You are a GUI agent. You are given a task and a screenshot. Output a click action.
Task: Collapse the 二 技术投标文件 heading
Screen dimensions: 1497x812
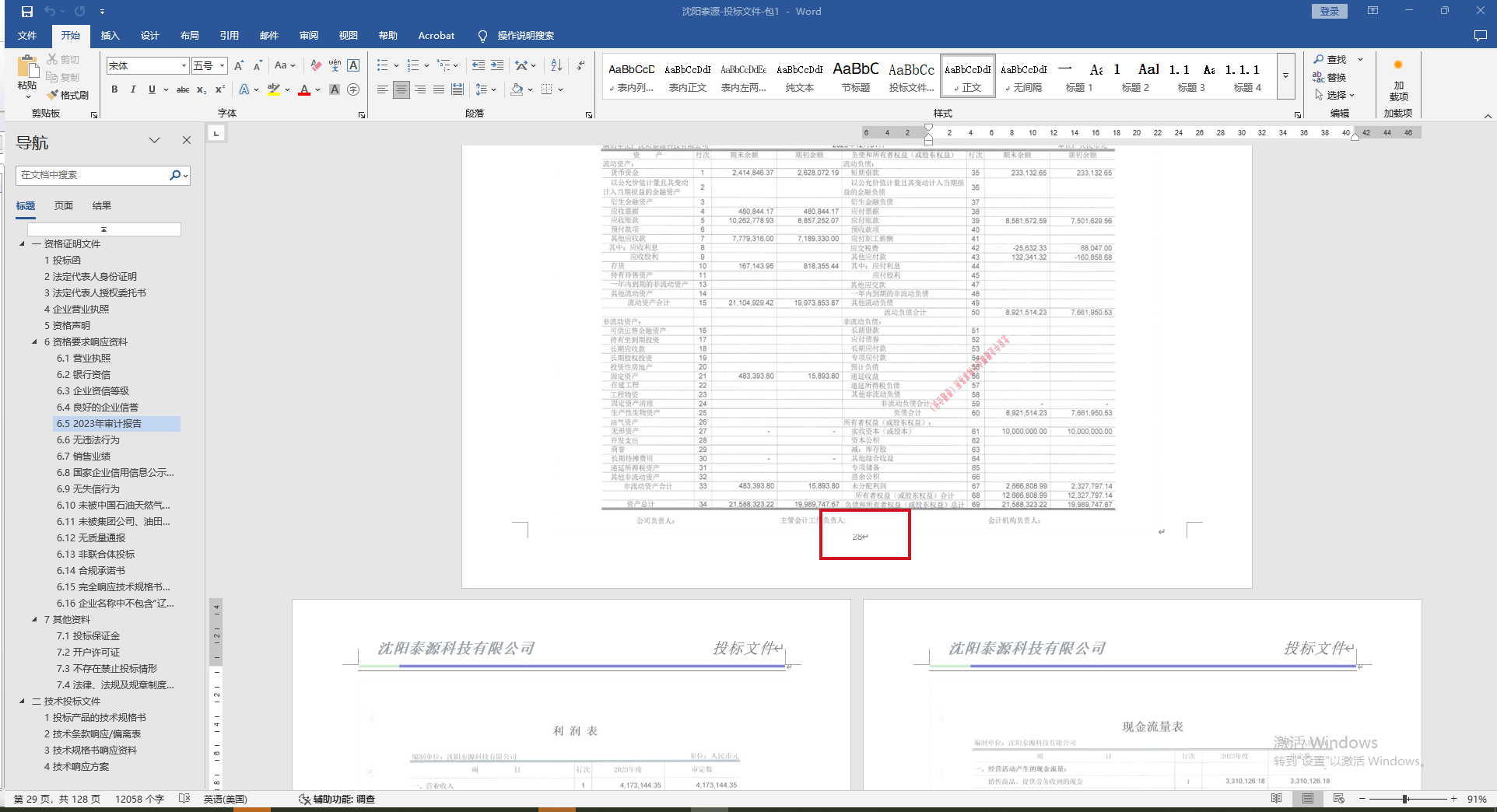[23, 702]
